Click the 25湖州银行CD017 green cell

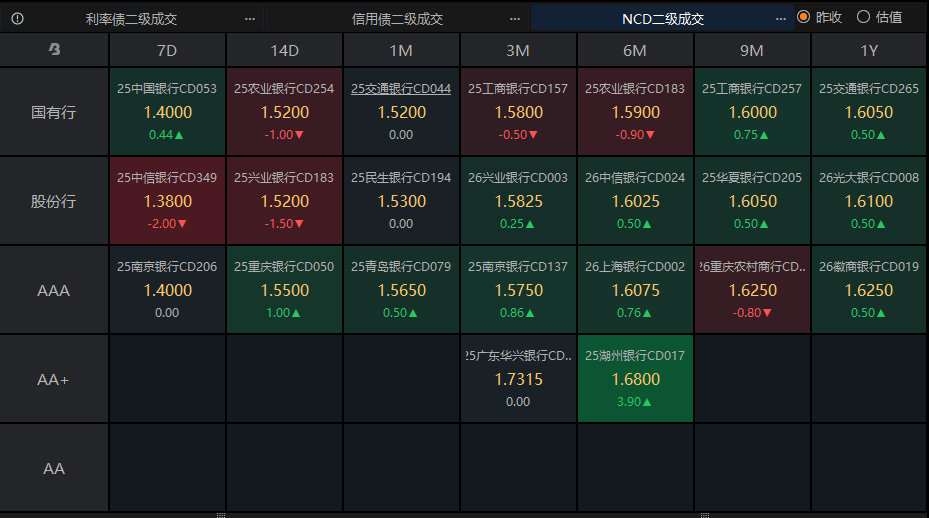(635, 379)
